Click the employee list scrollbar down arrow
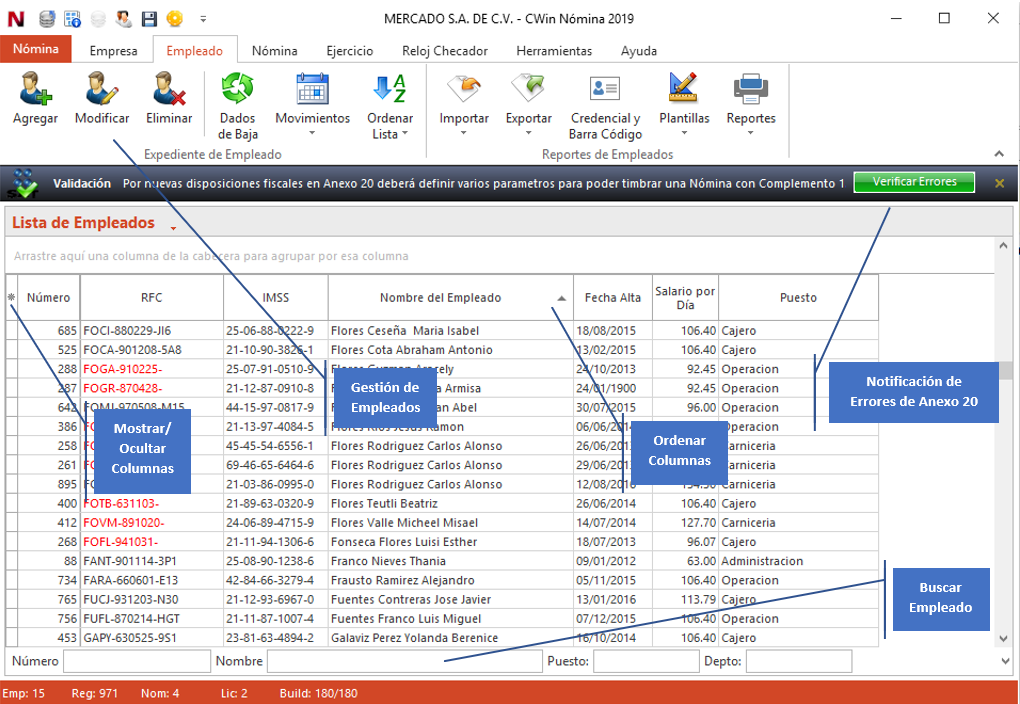 (x=1003, y=639)
